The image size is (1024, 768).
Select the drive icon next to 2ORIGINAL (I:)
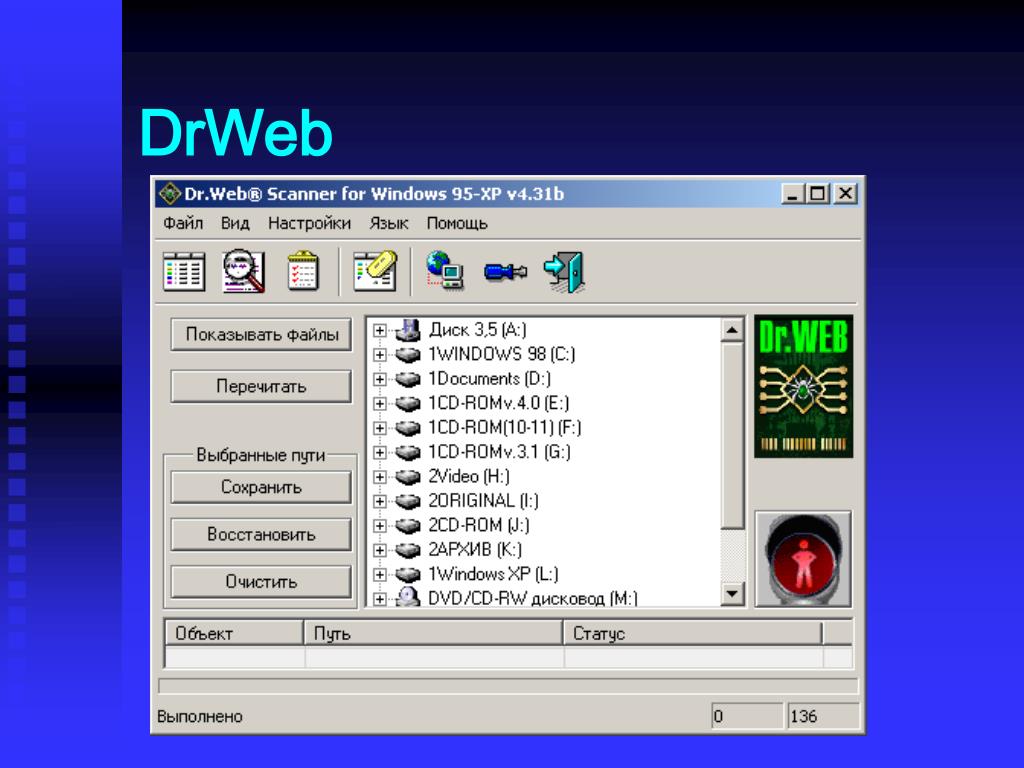pyautogui.click(x=408, y=501)
